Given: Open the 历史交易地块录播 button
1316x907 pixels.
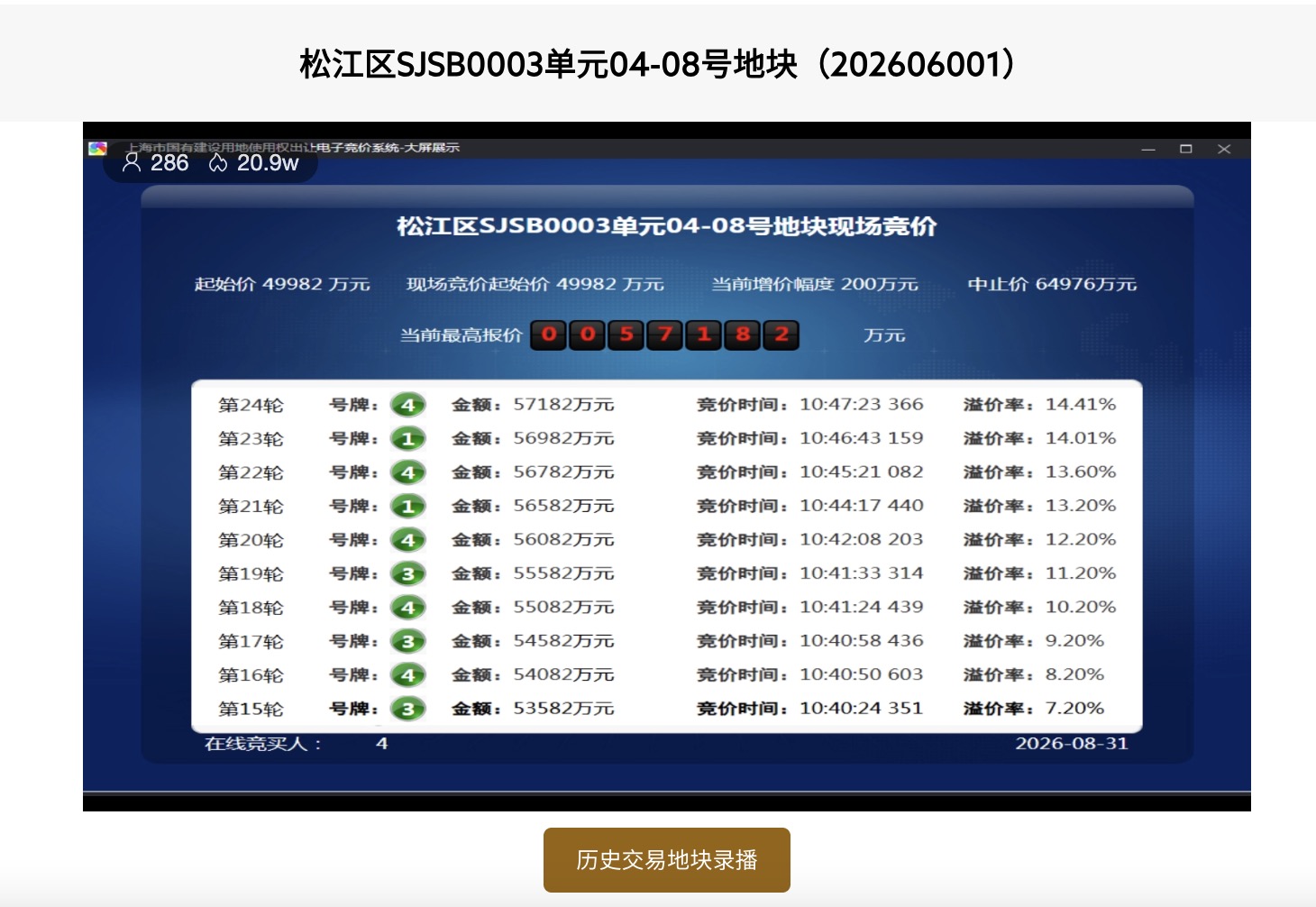Looking at the screenshot, I should click(667, 860).
